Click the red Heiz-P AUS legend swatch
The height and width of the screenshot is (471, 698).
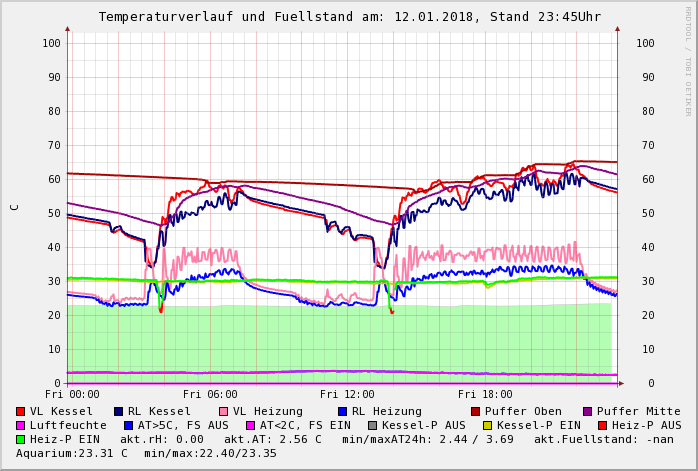tap(601, 426)
